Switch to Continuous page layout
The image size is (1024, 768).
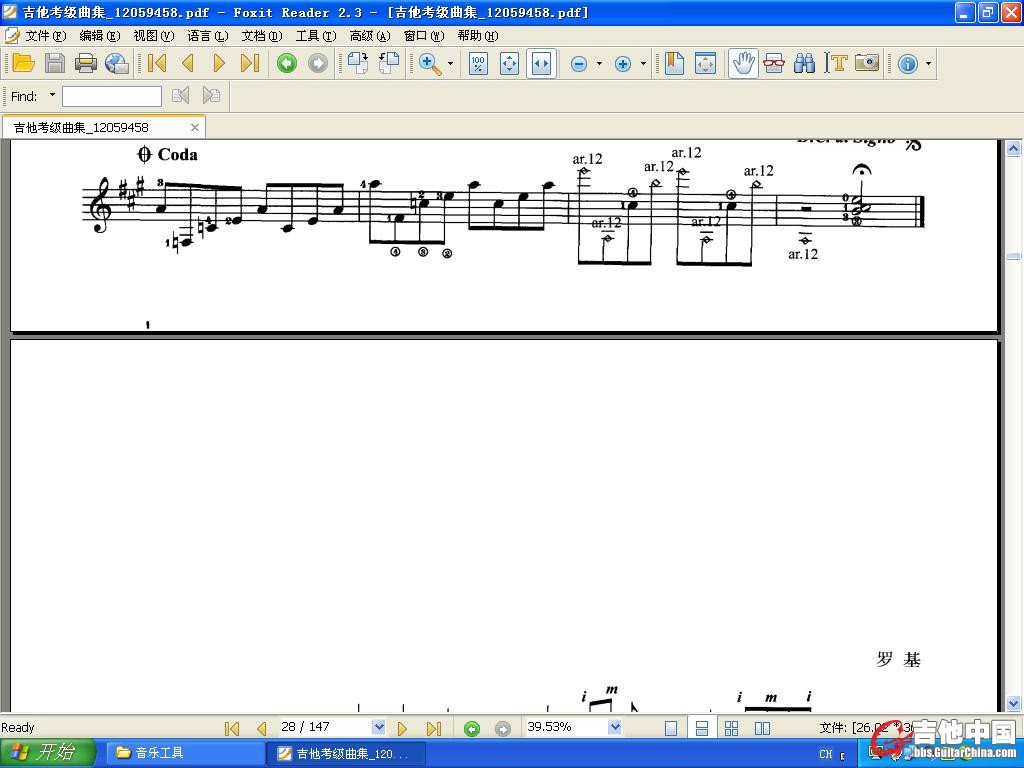702,728
